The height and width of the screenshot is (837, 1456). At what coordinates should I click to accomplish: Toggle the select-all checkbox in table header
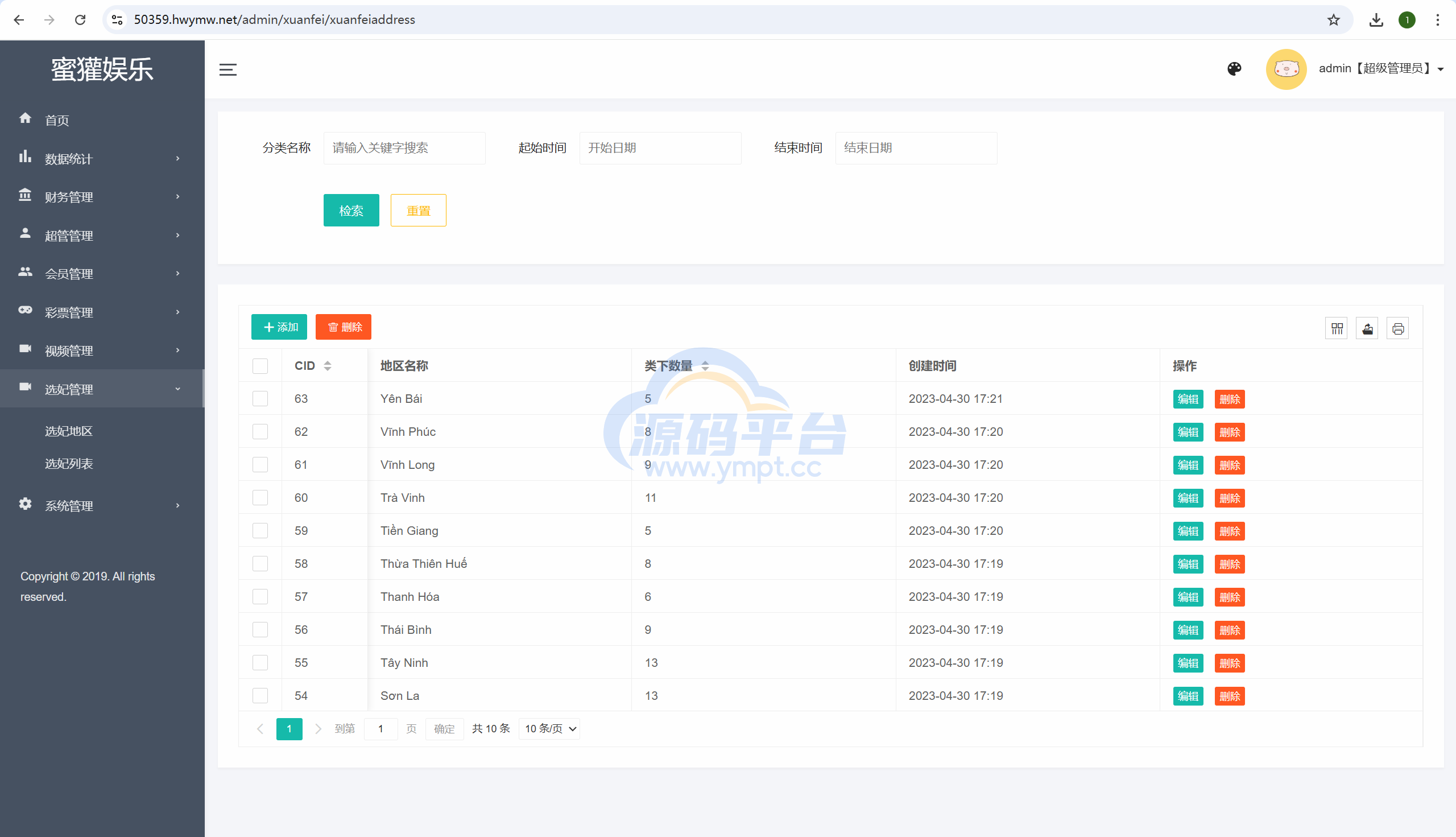260,366
